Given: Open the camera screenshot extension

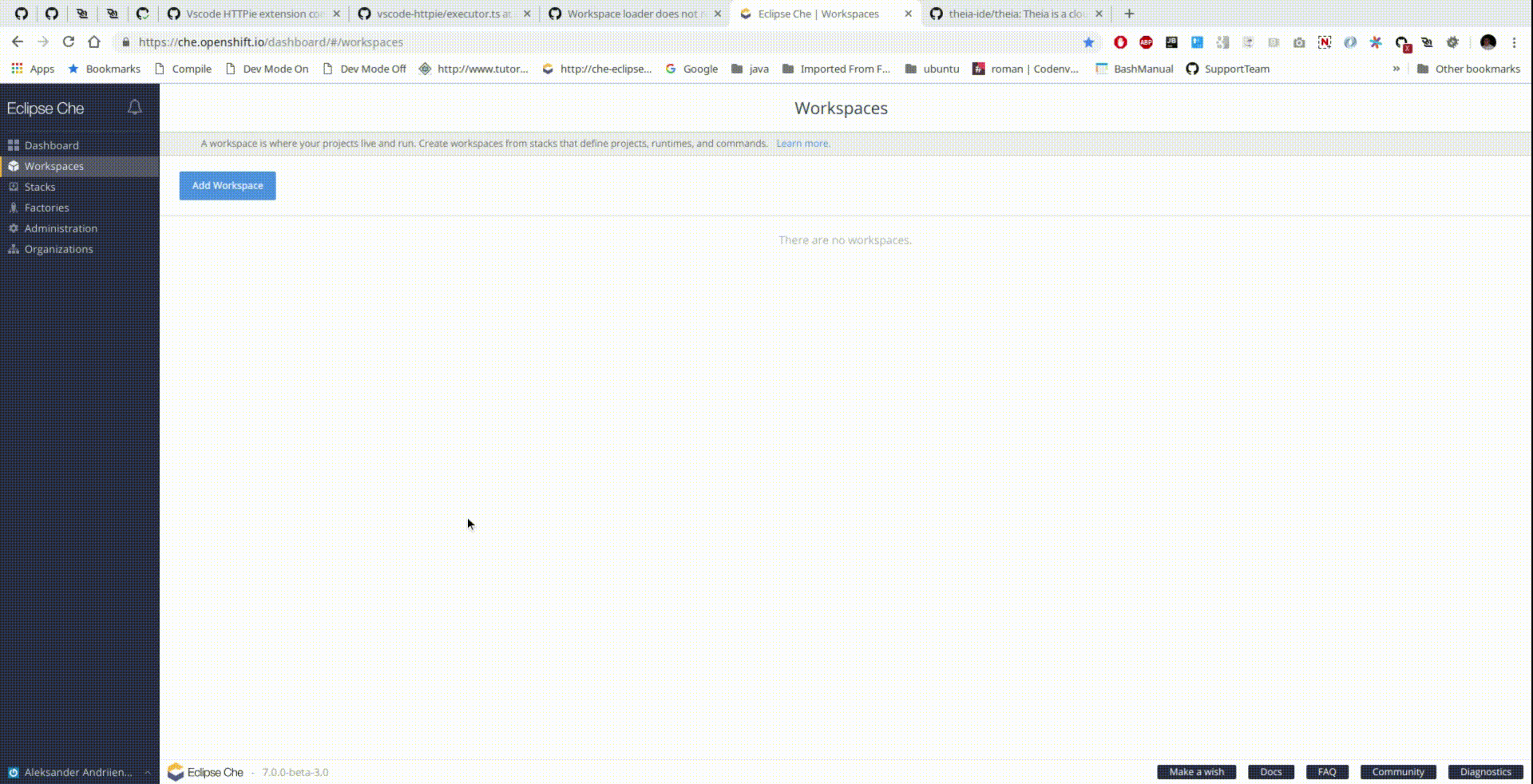Looking at the screenshot, I should coord(1299,42).
